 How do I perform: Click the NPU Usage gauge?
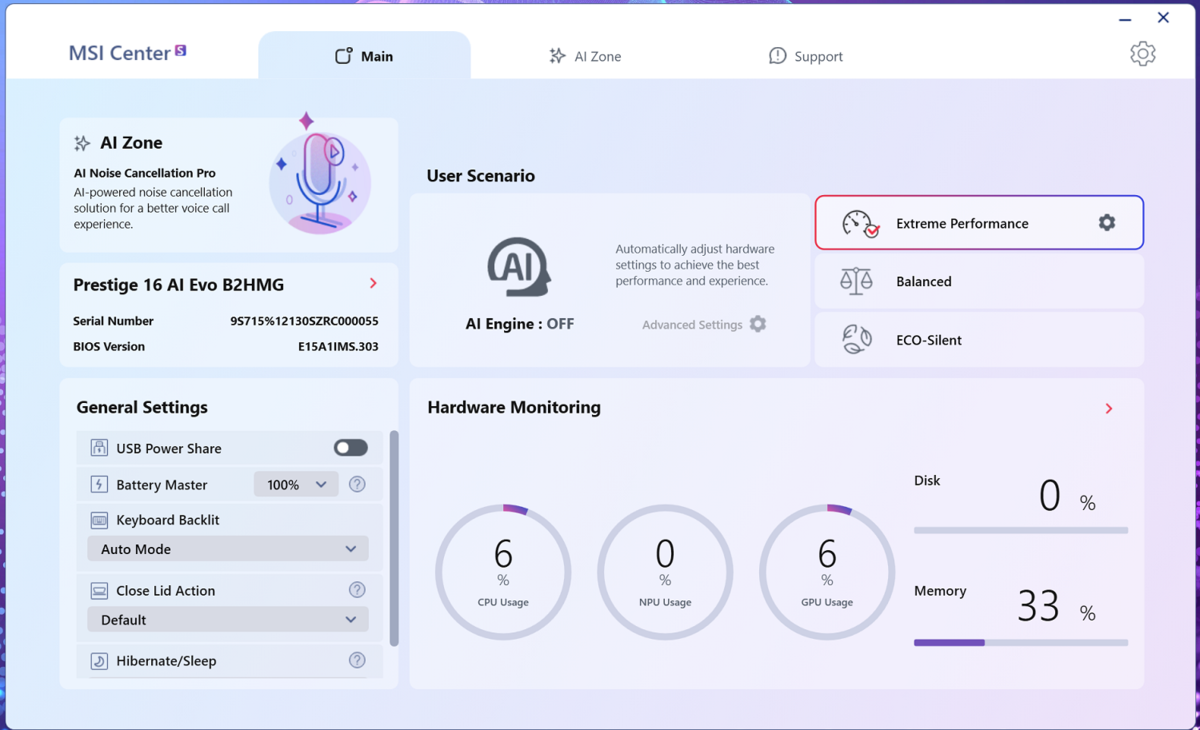coord(665,572)
